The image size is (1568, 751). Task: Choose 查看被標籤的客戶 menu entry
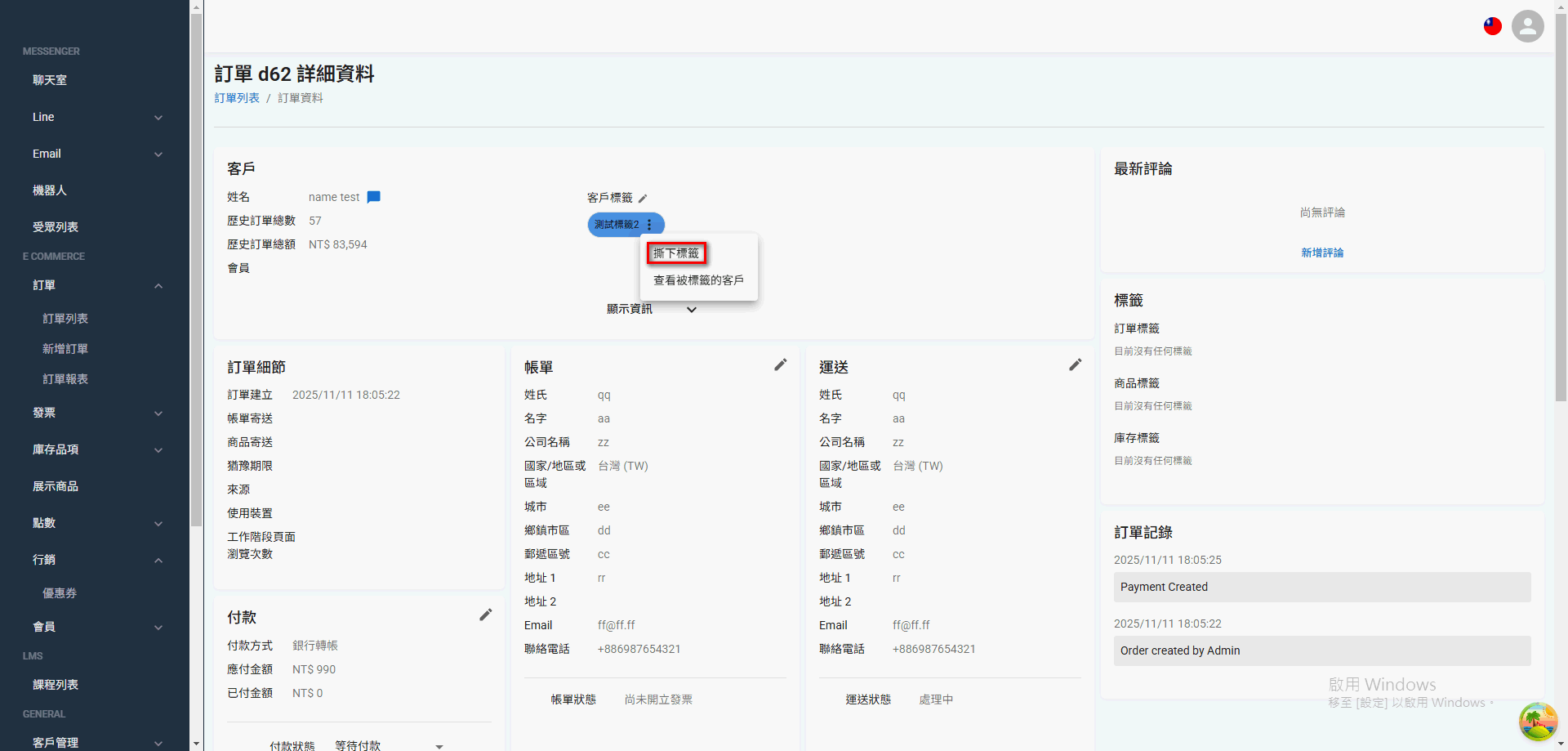[699, 280]
